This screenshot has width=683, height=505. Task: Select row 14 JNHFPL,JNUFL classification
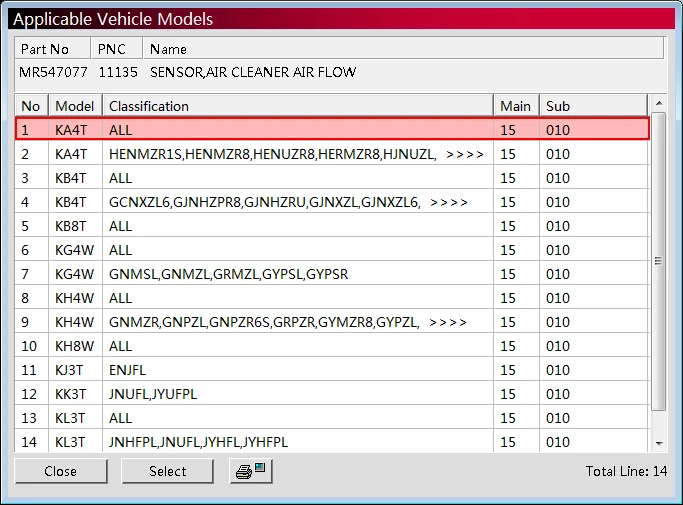pyautogui.click(x=198, y=441)
